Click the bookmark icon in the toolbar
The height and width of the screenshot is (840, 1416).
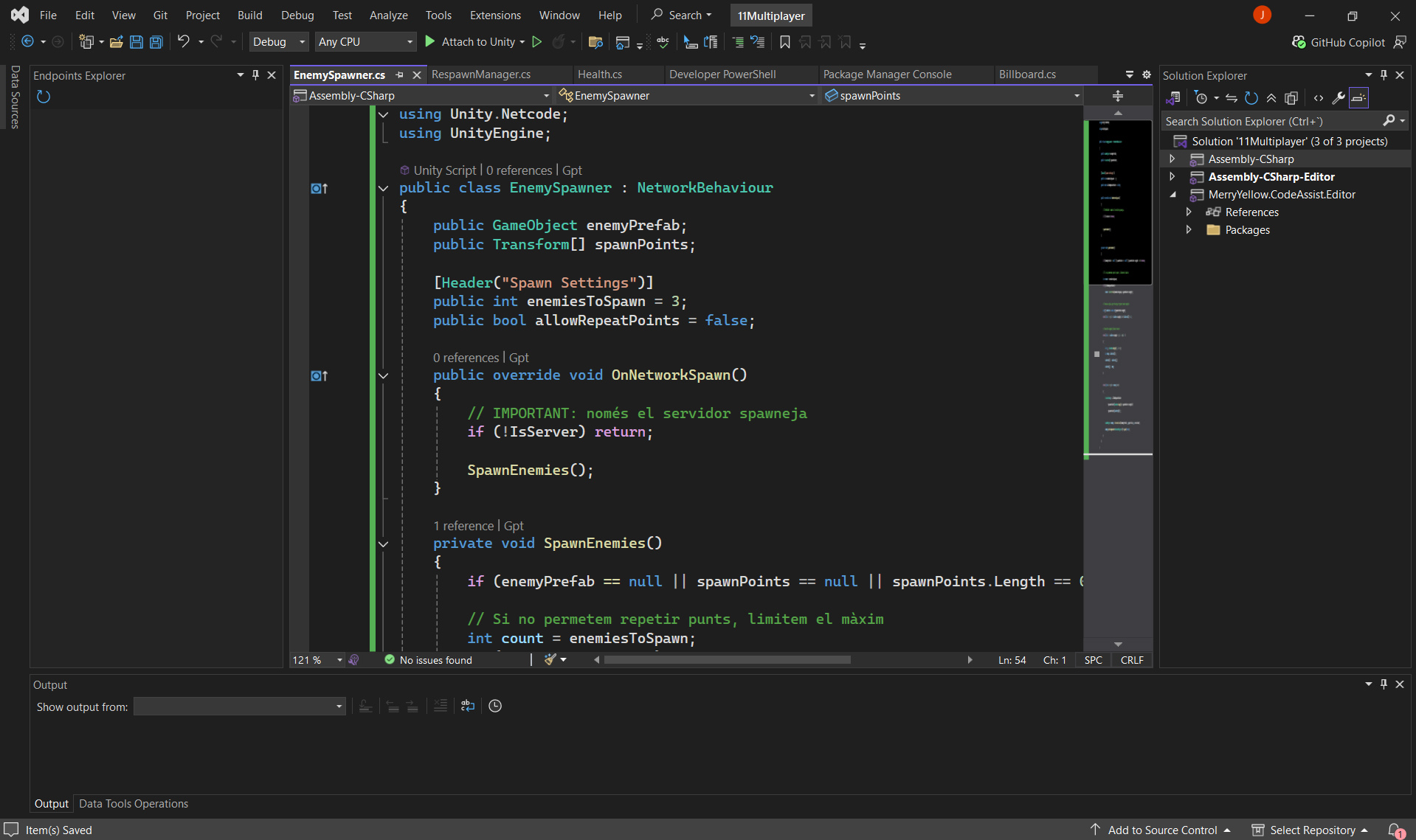point(785,42)
